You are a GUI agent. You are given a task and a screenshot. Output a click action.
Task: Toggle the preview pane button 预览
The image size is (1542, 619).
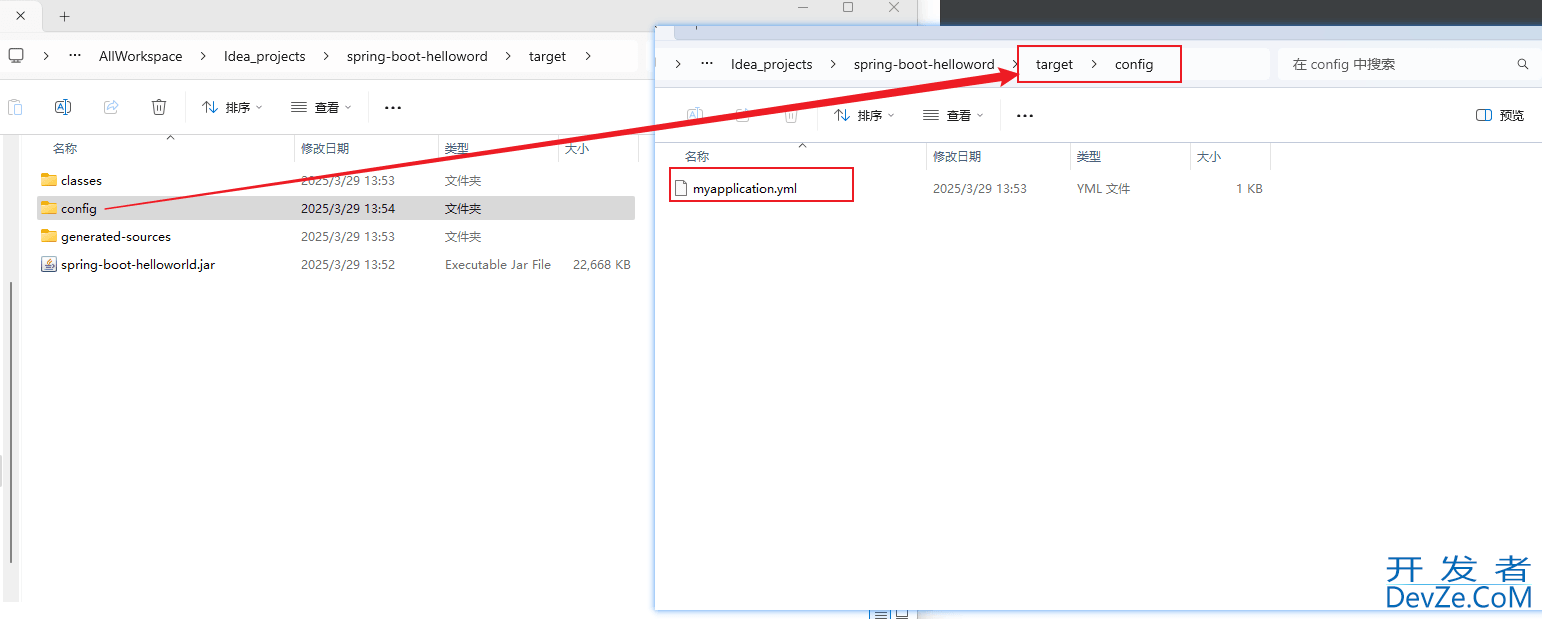(x=1500, y=115)
